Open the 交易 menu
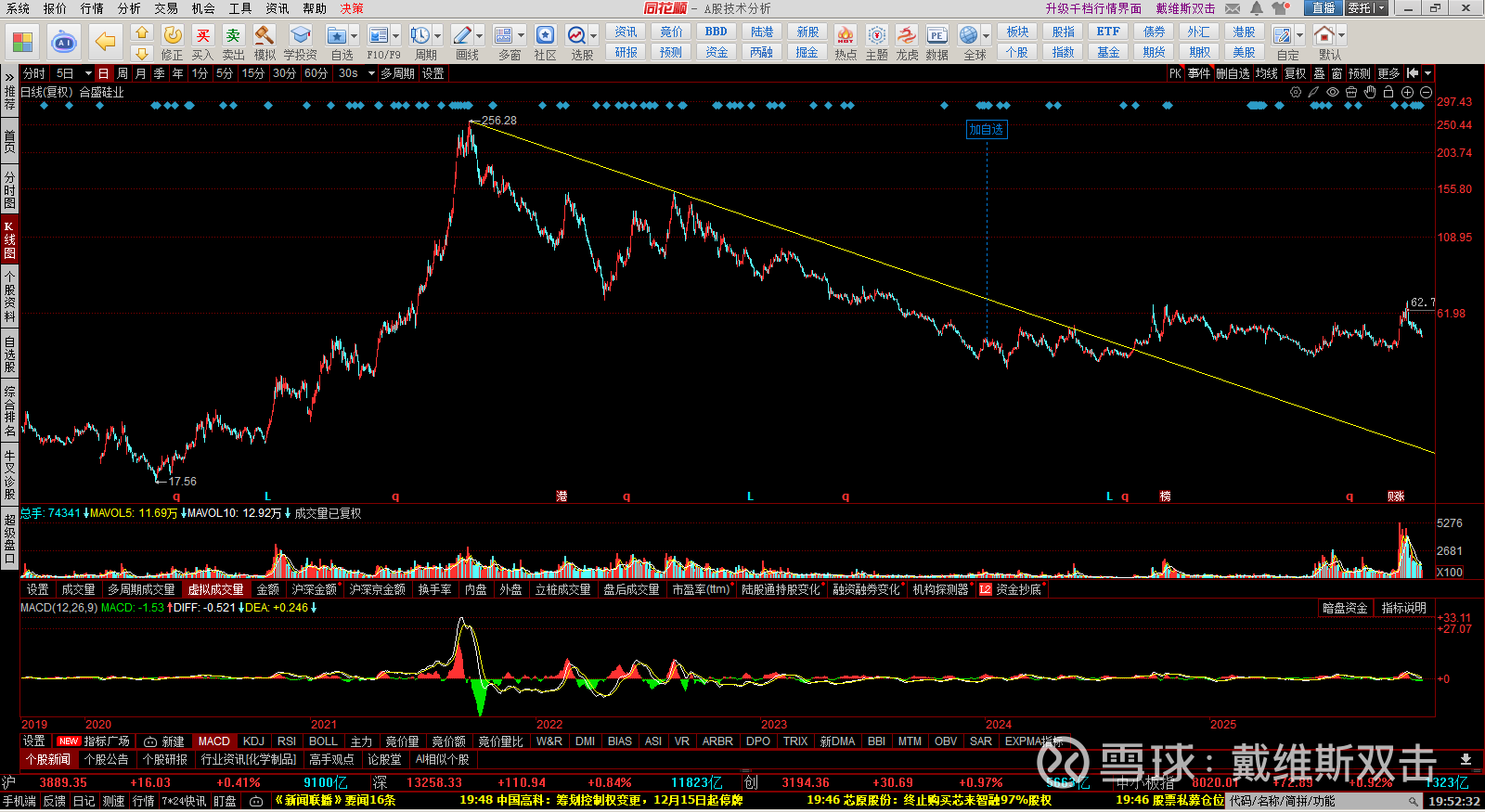Image resolution: width=1485 pixels, height=812 pixels. click(166, 8)
